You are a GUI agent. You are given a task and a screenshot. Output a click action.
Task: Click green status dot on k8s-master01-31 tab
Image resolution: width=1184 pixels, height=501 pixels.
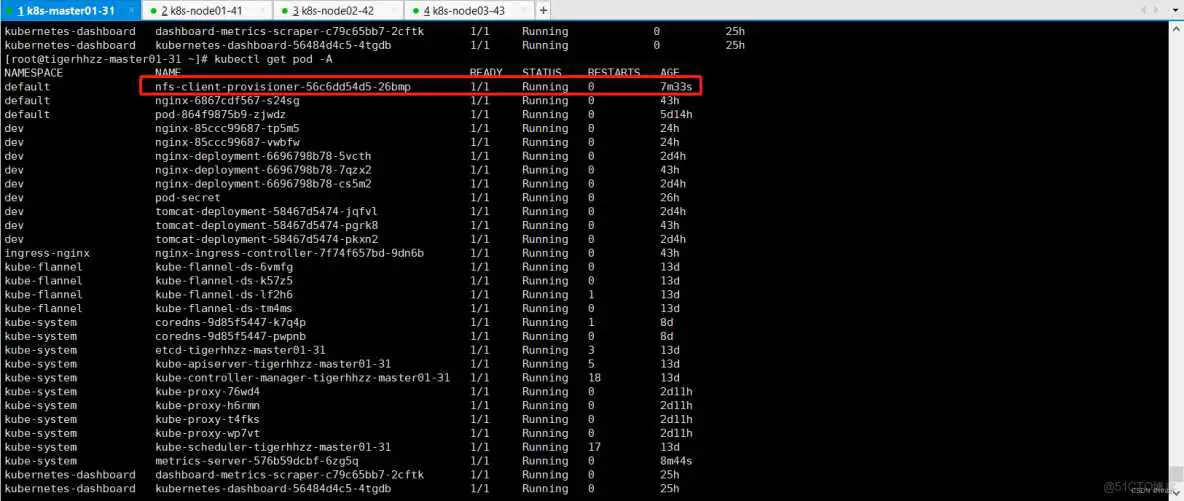(x=9, y=11)
